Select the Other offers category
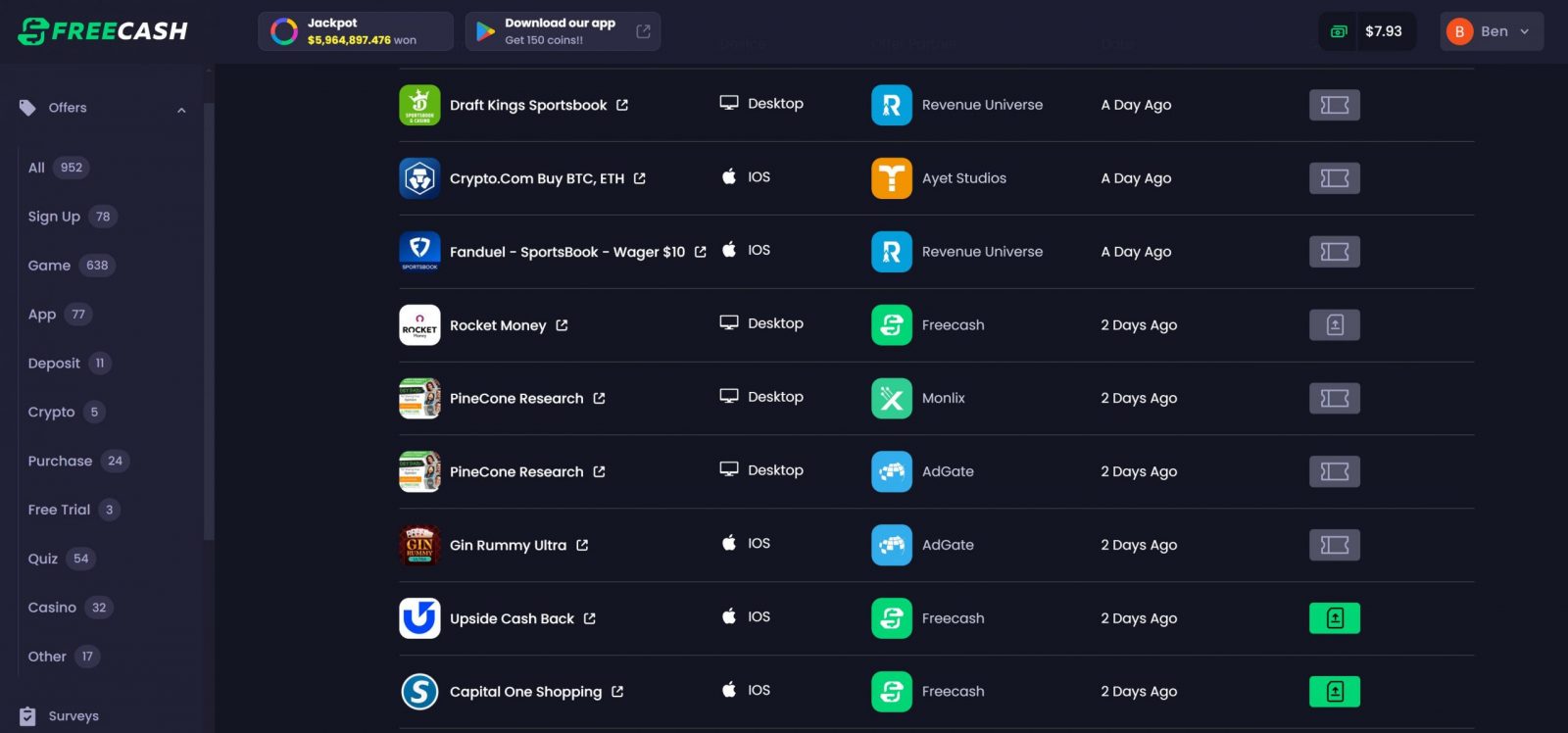1568x733 pixels. coord(65,657)
